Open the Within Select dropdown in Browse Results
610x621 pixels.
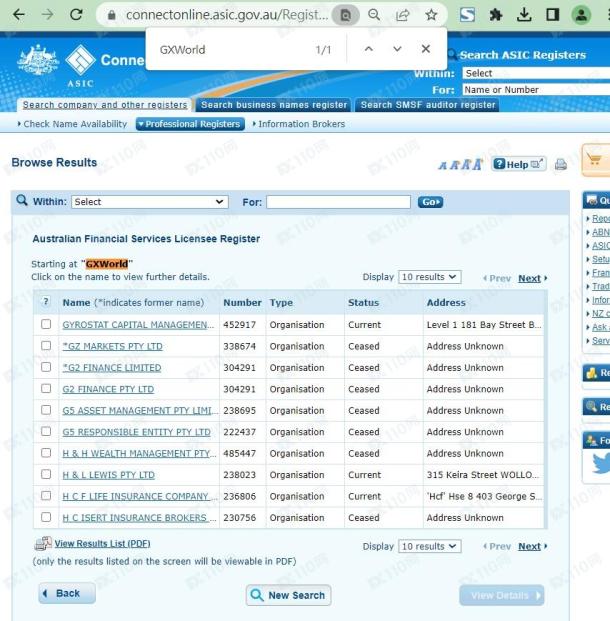tap(150, 202)
